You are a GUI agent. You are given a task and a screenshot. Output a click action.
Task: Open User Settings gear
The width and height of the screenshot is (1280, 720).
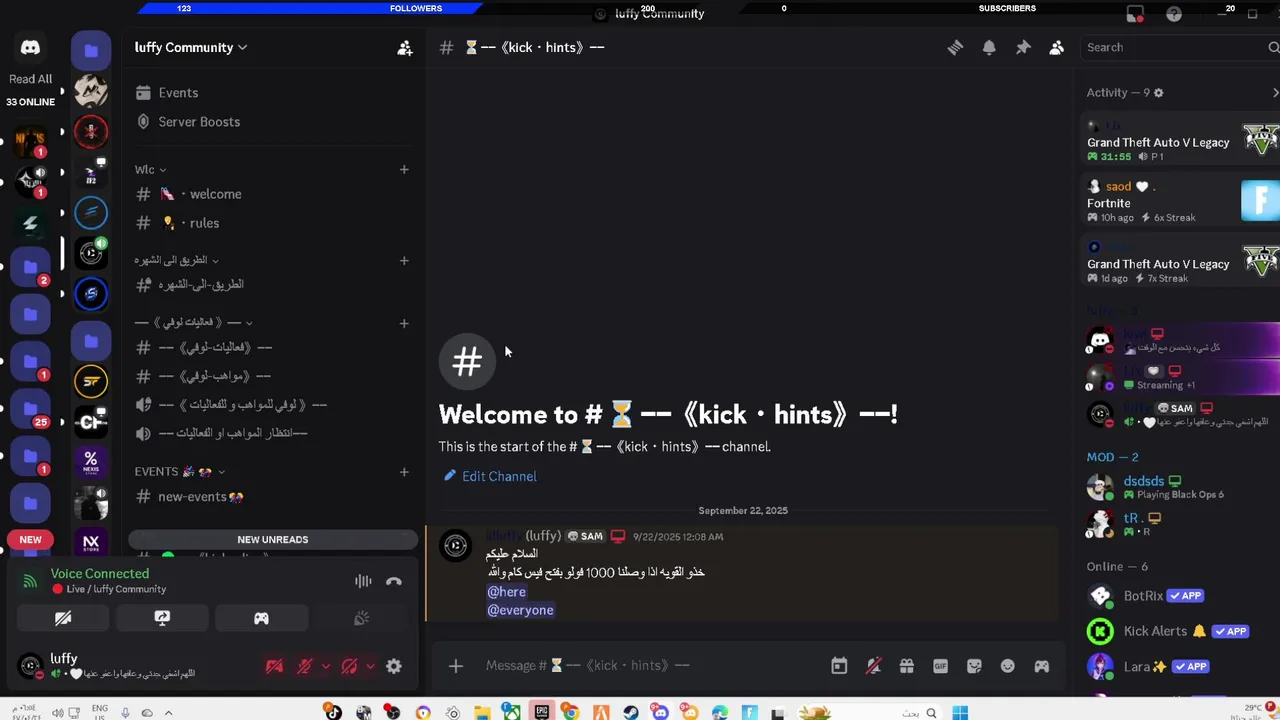click(x=394, y=666)
